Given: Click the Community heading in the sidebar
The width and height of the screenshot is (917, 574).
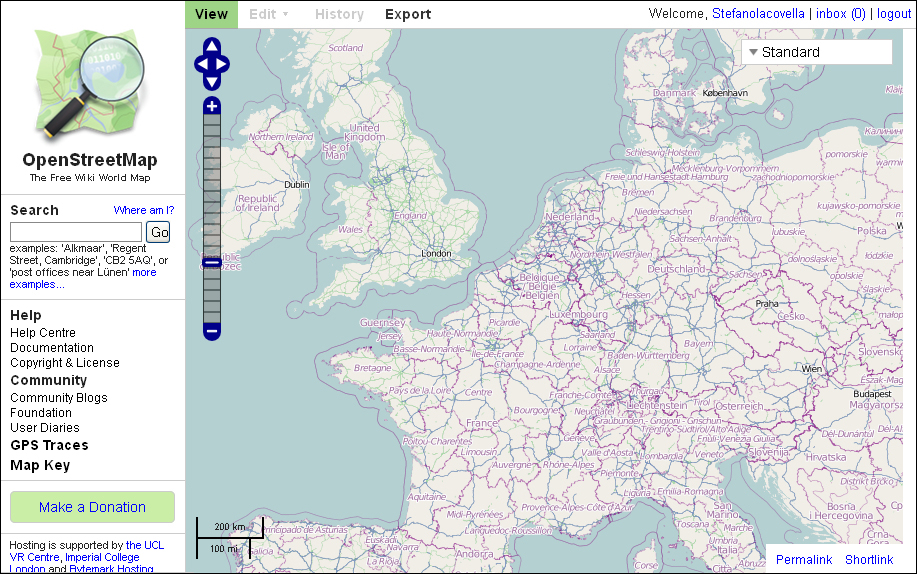Looking at the screenshot, I should tap(49, 380).
